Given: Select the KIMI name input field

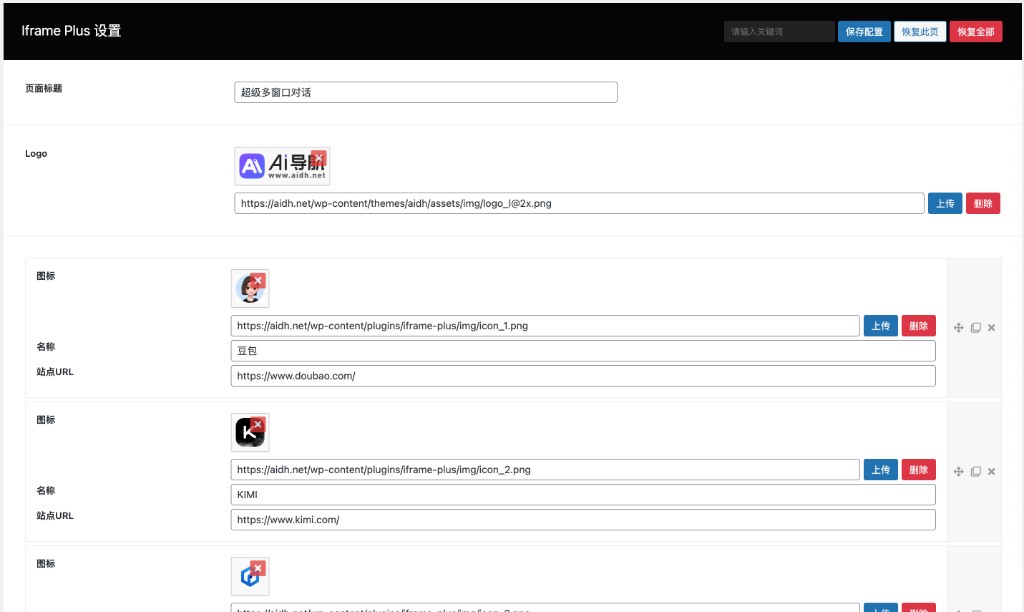Looking at the screenshot, I should coord(582,495).
